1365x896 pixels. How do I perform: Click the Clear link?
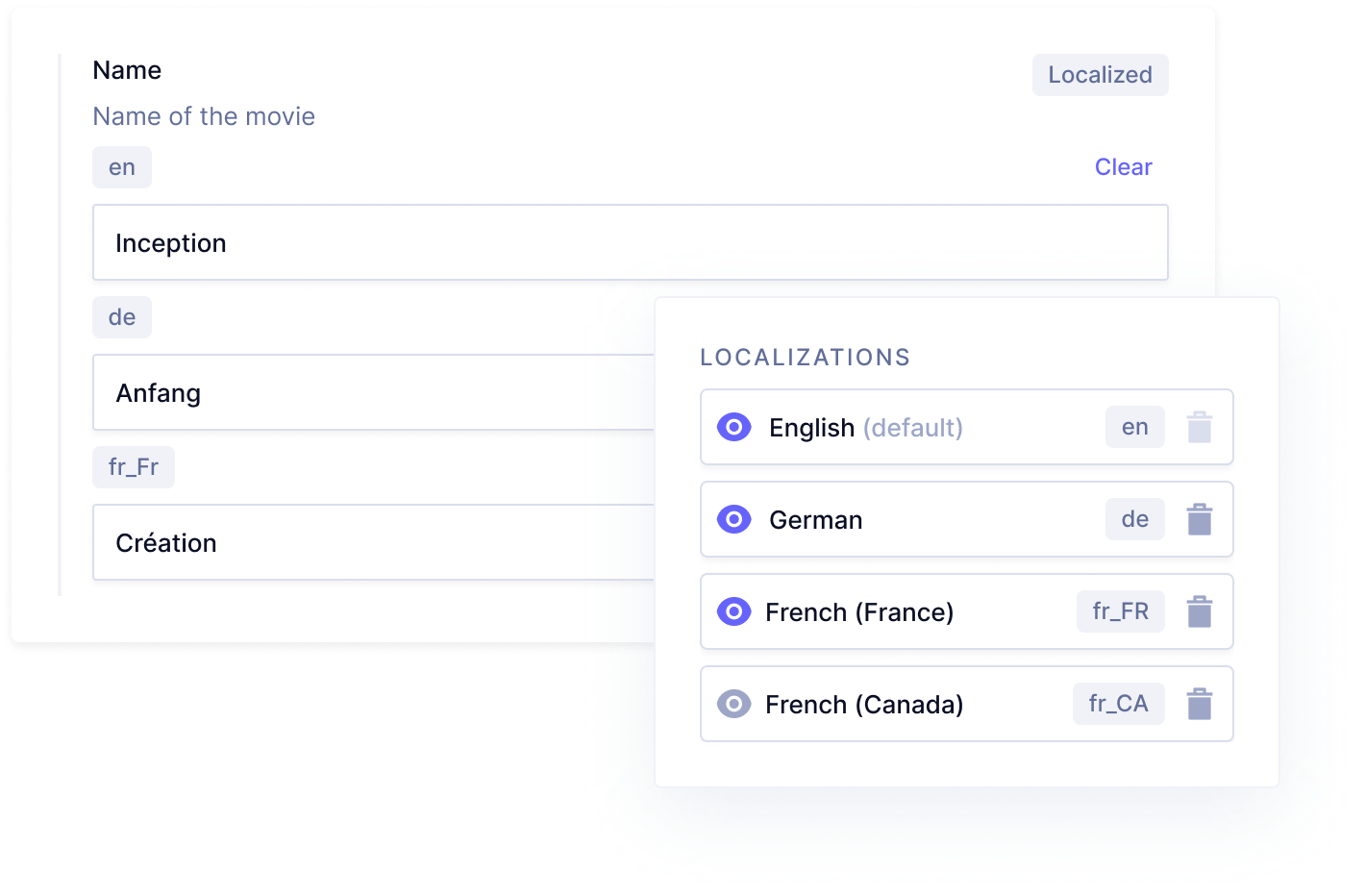(1123, 167)
